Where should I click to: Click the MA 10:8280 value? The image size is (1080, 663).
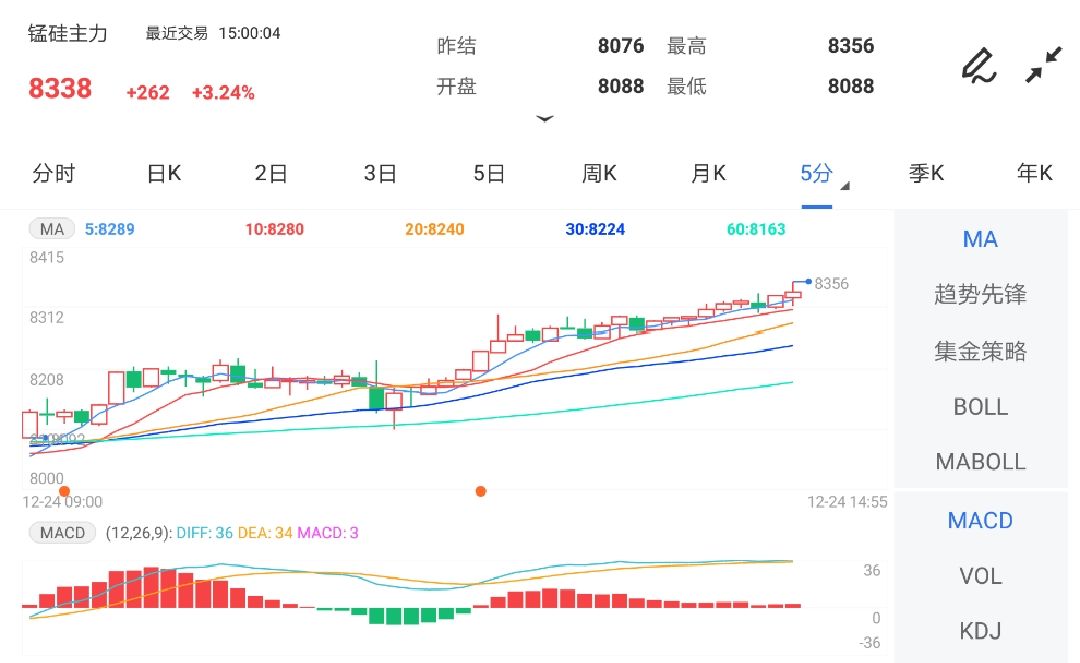coord(274,229)
